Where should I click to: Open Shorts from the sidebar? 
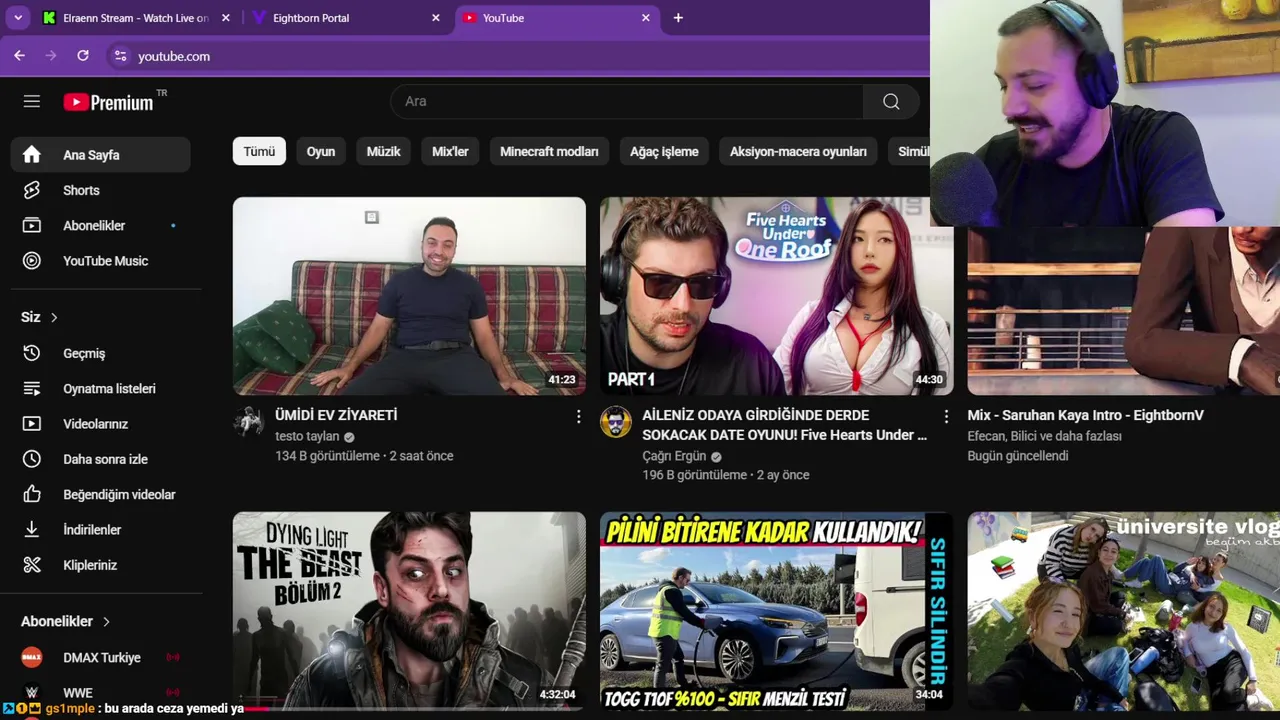pos(100,190)
